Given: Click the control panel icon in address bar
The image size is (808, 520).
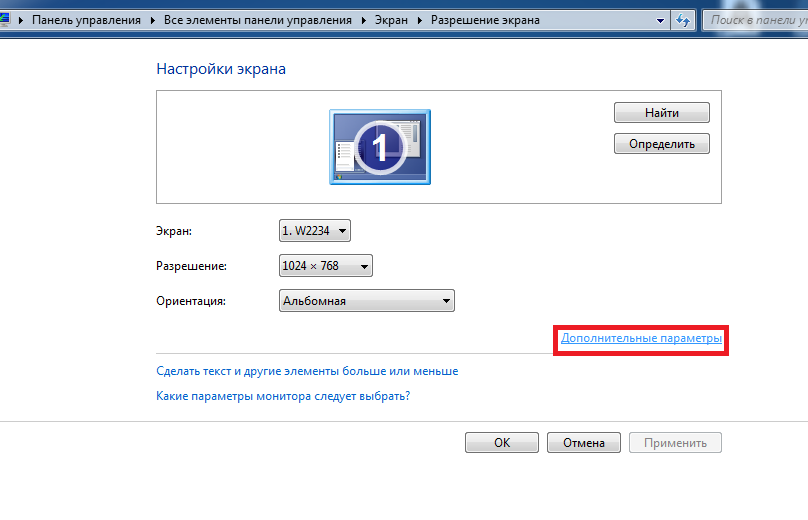Looking at the screenshot, I should [4, 20].
